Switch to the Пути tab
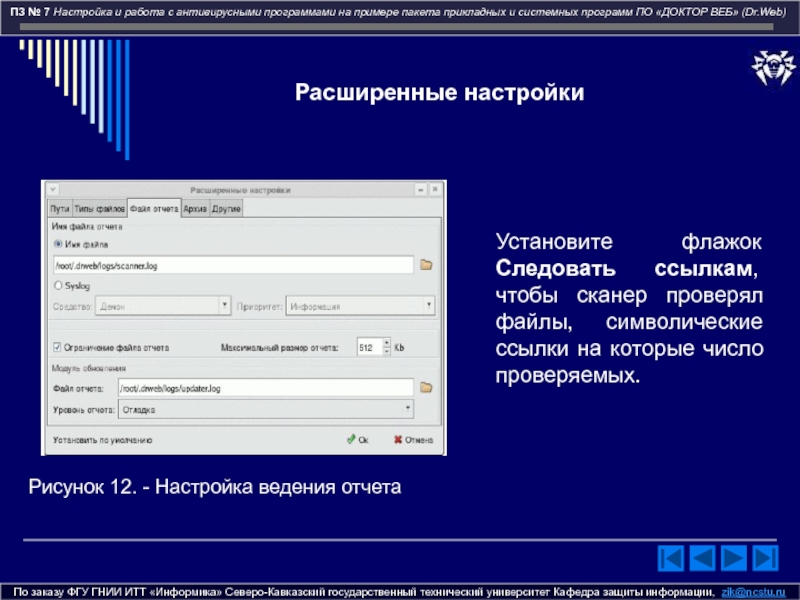 [x=59, y=208]
